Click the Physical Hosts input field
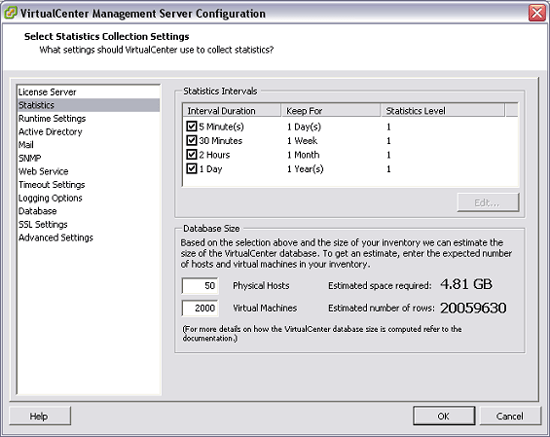The image size is (550, 437). click(200, 285)
